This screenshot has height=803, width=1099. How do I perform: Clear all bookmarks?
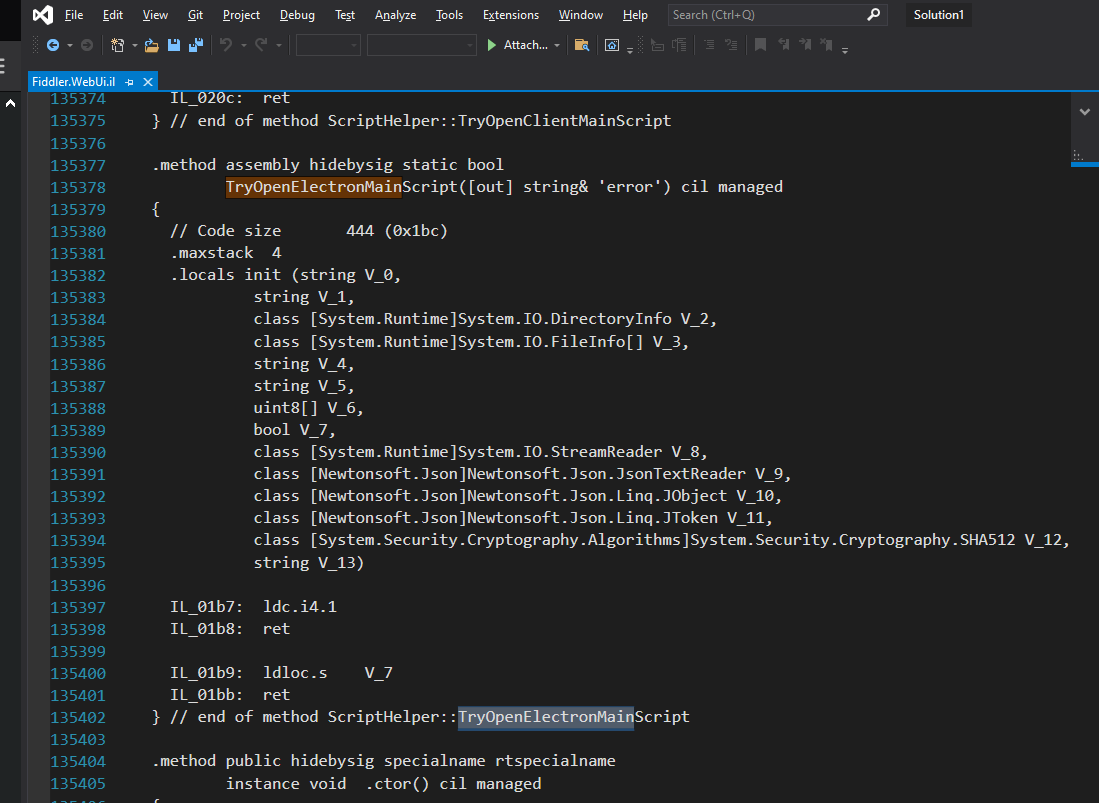tap(827, 46)
